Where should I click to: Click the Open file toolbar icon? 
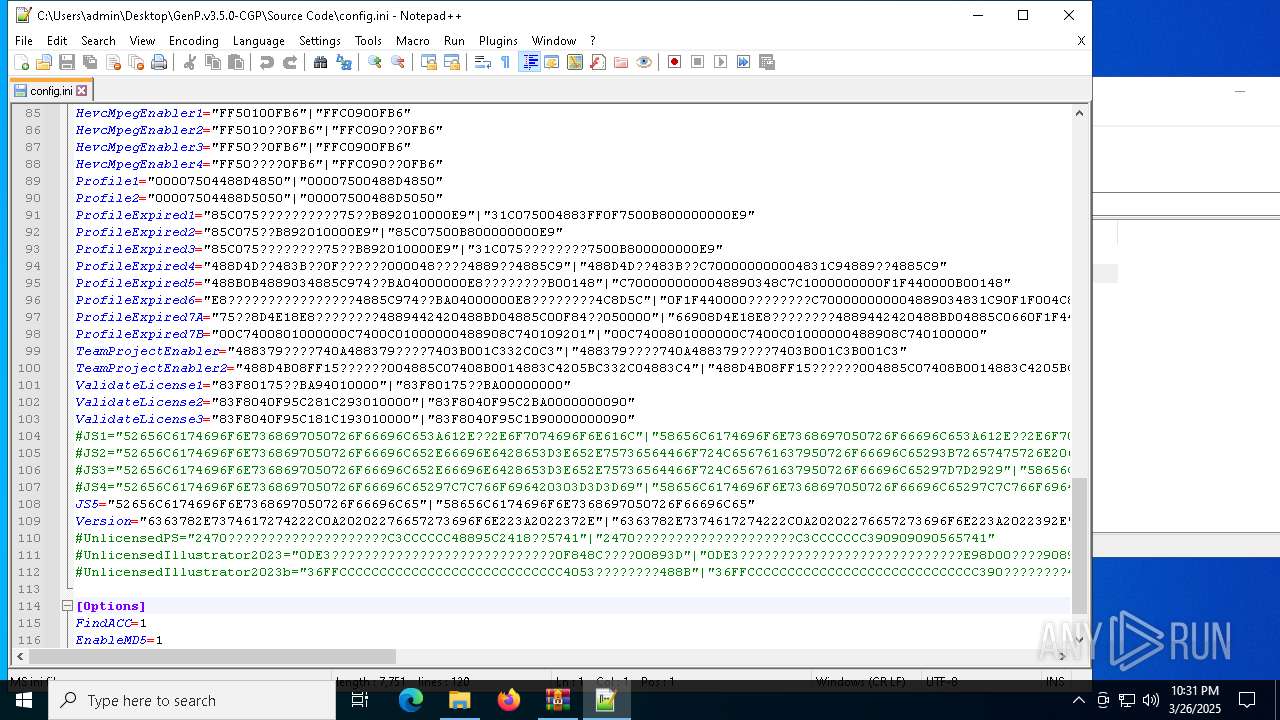(x=44, y=62)
